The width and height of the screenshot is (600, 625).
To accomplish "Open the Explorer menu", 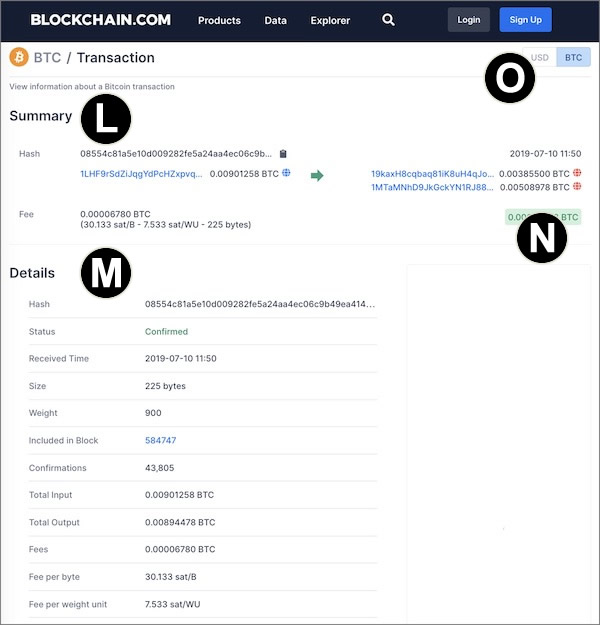I will (x=330, y=20).
